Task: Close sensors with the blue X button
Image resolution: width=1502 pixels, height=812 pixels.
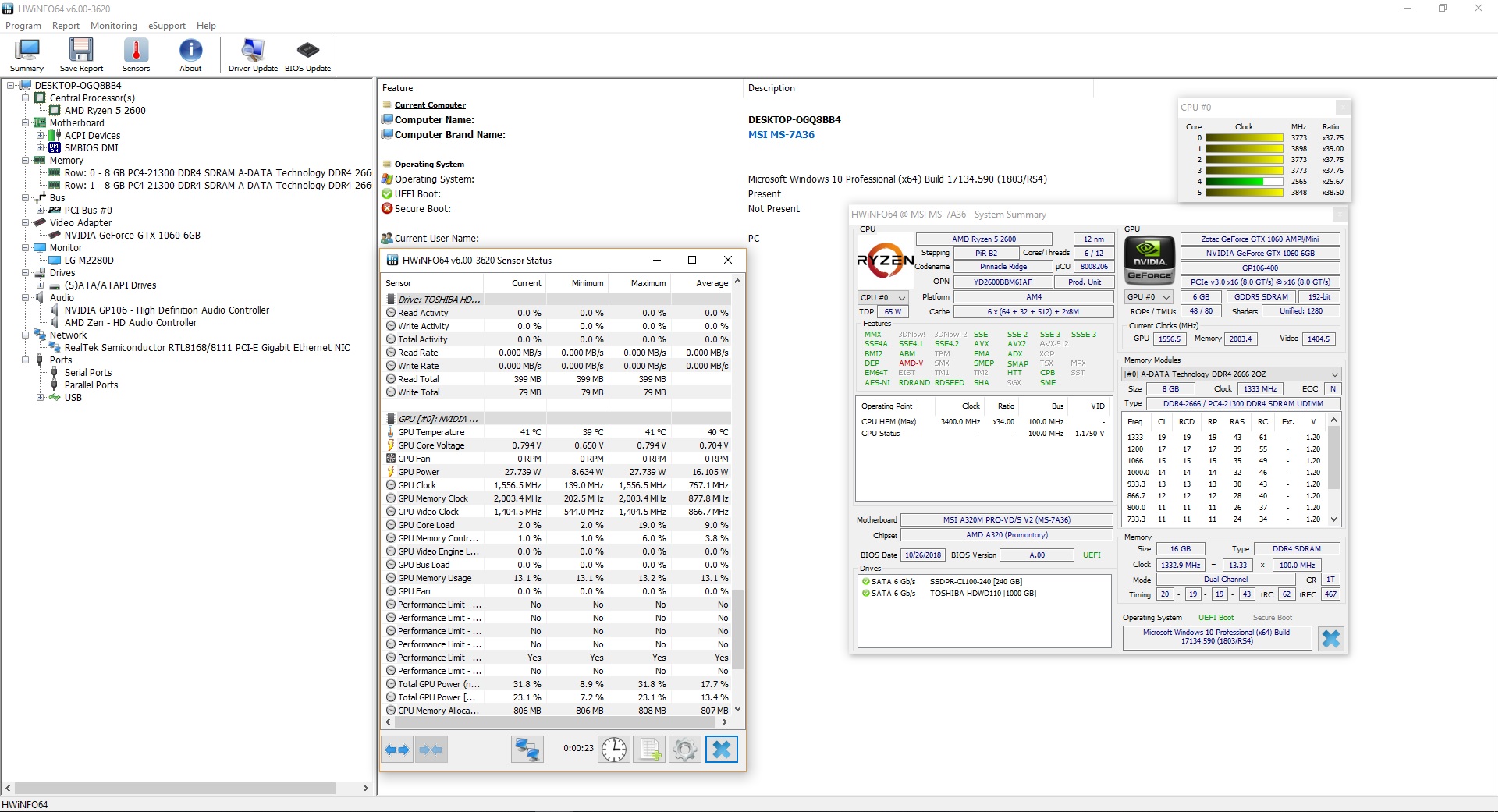Action: (x=722, y=750)
